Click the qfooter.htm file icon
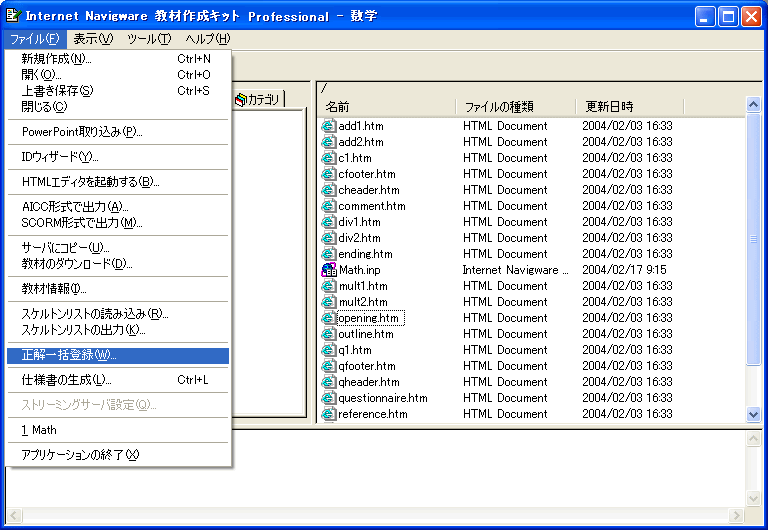 tap(328, 366)
